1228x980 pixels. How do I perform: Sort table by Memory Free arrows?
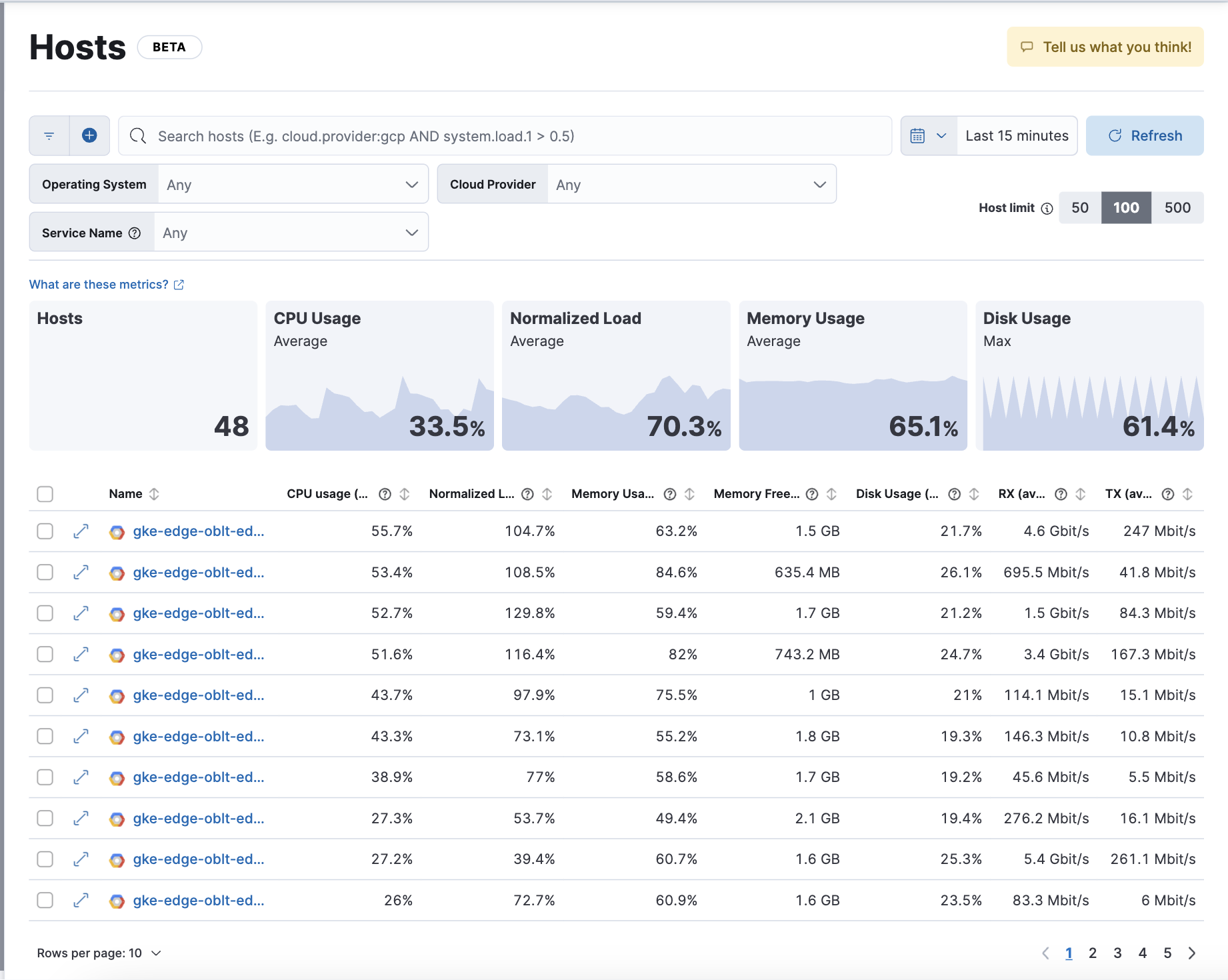tap(832, 494)
